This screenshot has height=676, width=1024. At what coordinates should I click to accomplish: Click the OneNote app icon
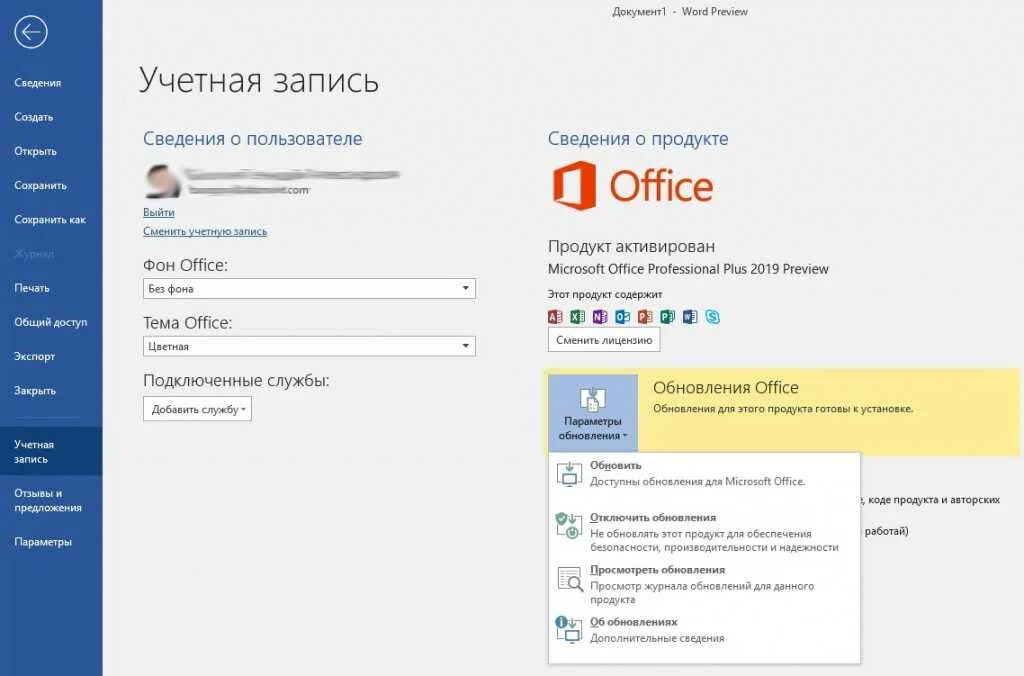pos(600,317)
